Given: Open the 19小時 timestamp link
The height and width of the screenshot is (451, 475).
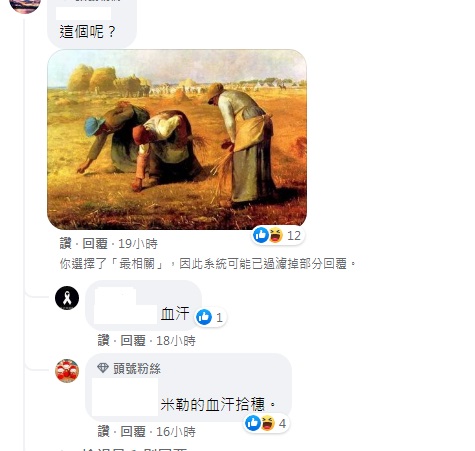Looking at the screenshot, I should click(138, 244).
